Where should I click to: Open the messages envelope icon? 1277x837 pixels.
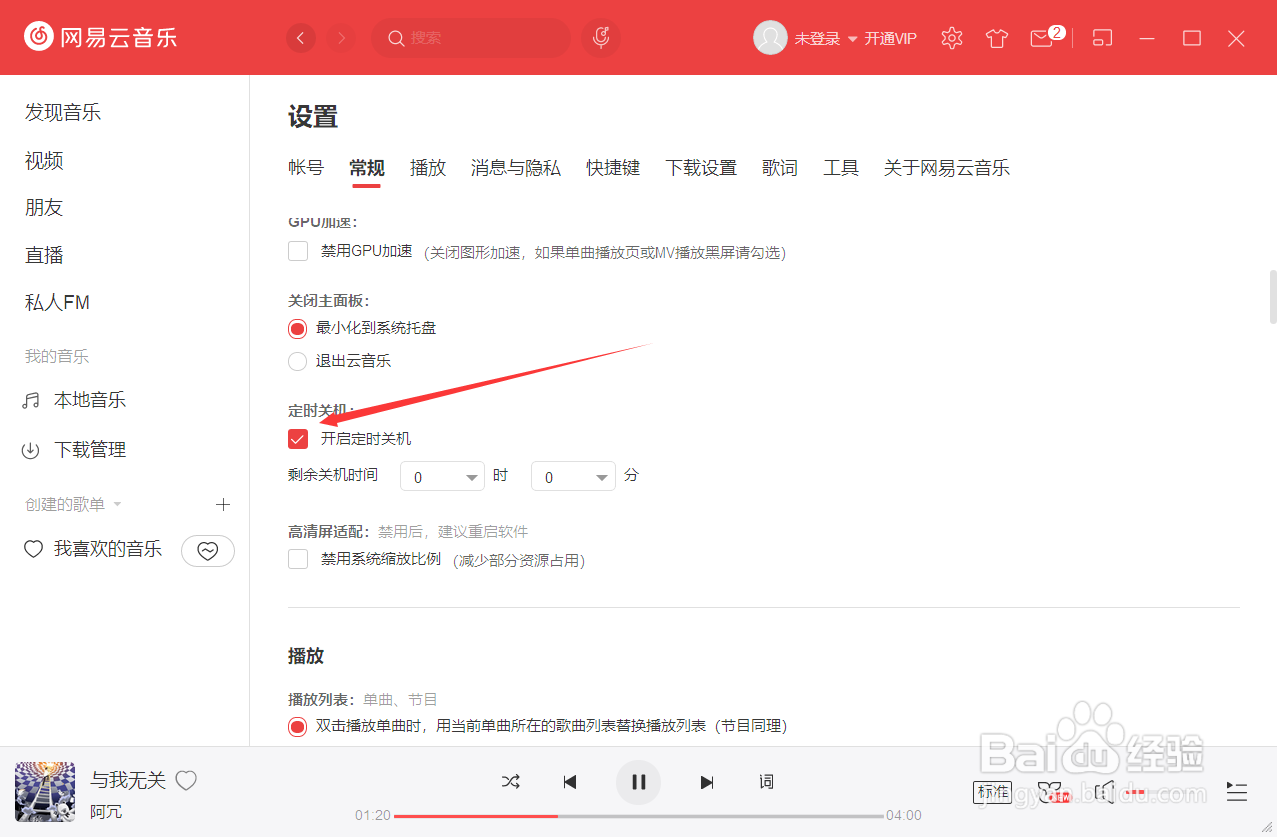pyautogui.click(x=1042, y=38)
